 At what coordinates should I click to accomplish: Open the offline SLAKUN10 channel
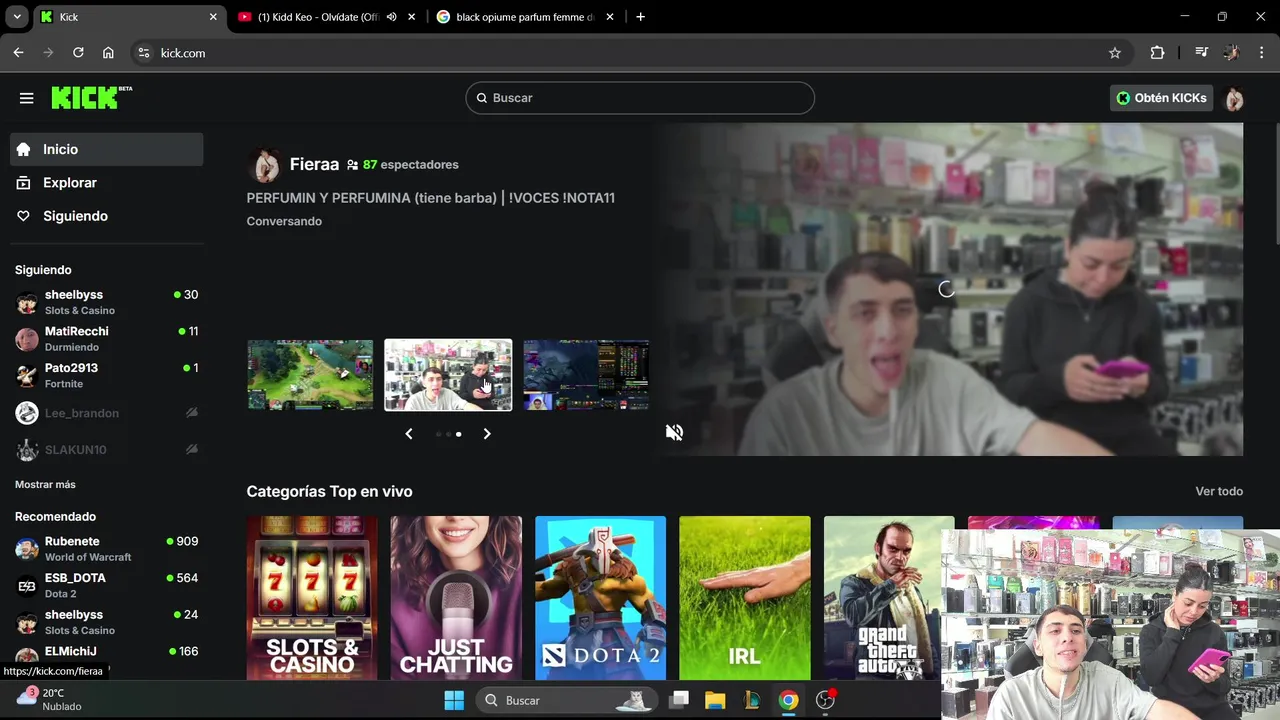point(107,450)
